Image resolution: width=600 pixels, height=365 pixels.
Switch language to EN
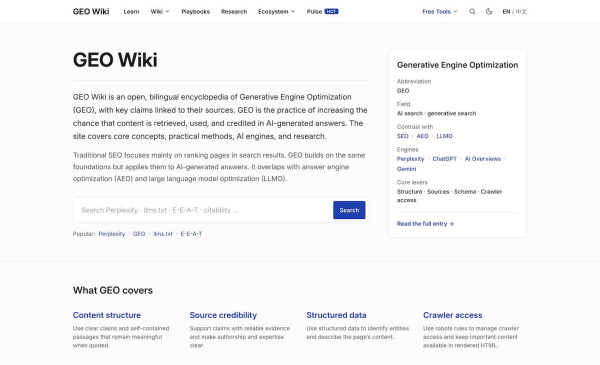506,11
